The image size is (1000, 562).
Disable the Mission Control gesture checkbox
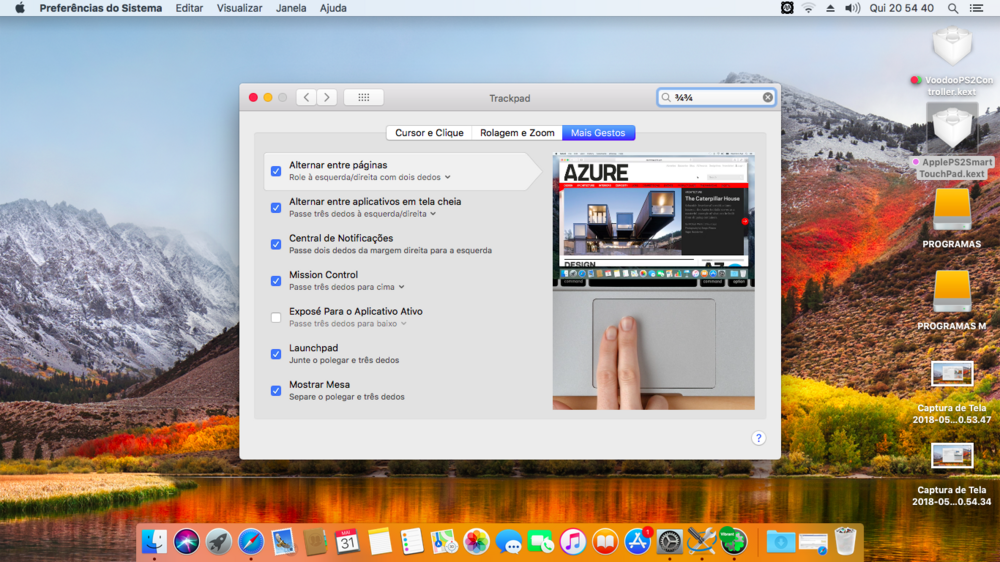tap(276, 281)
